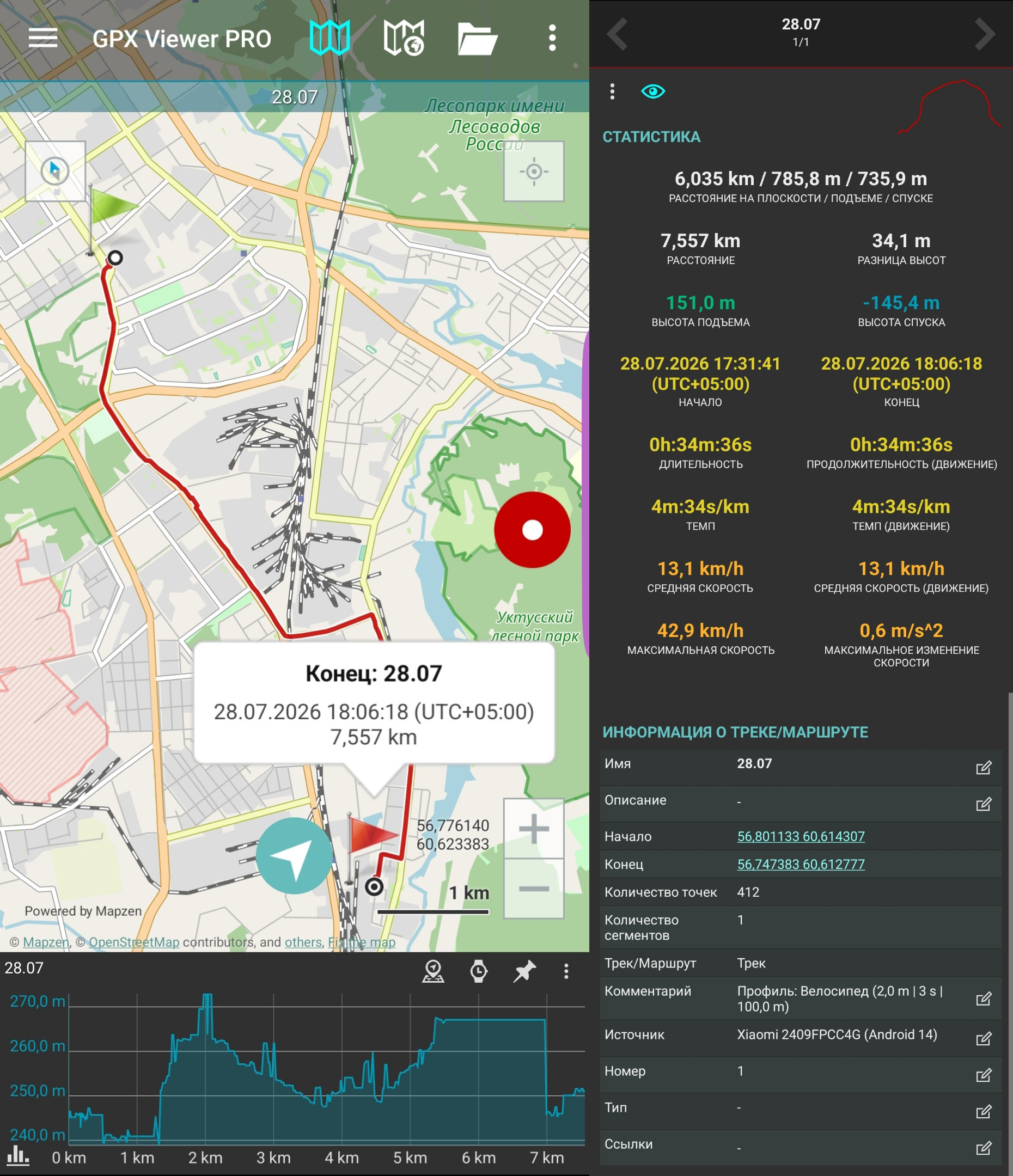The height and width of the screenshot is (1176, 1013).
Task: Open track options three-dot menu
Action: point(612,91)
